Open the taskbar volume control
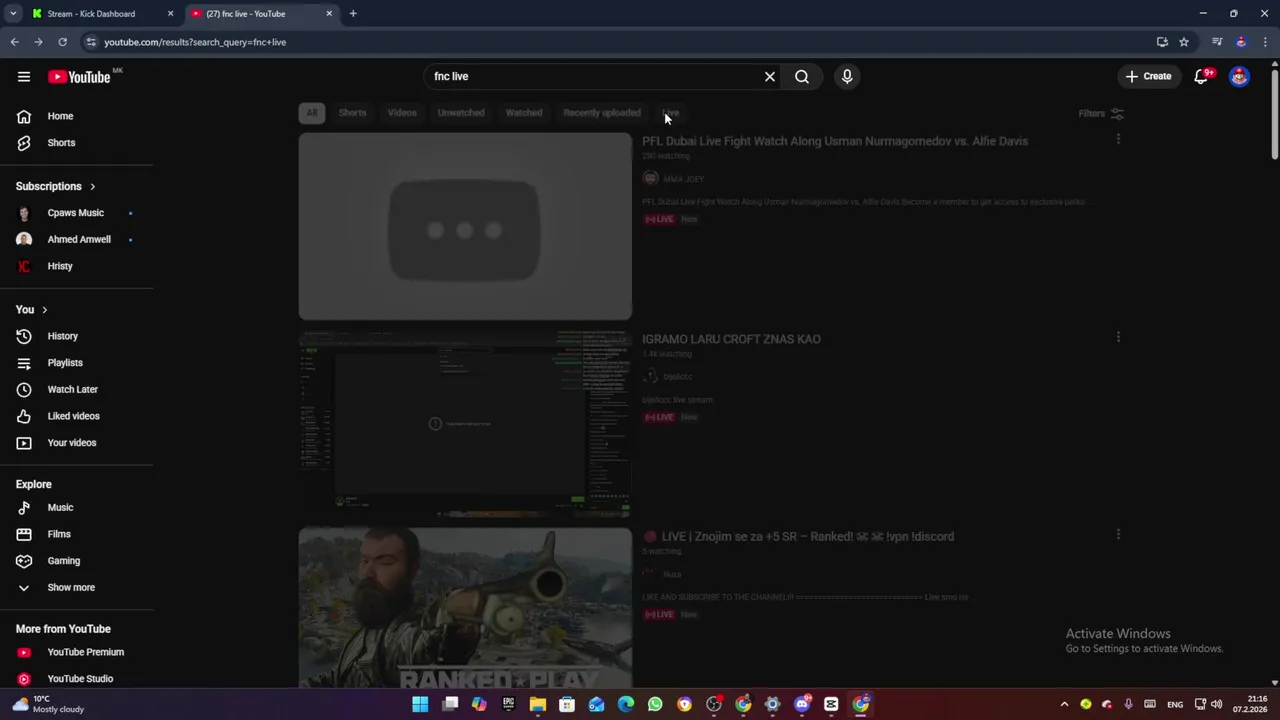This screenshot has width=1280, height=720. tap(1217, 705)
